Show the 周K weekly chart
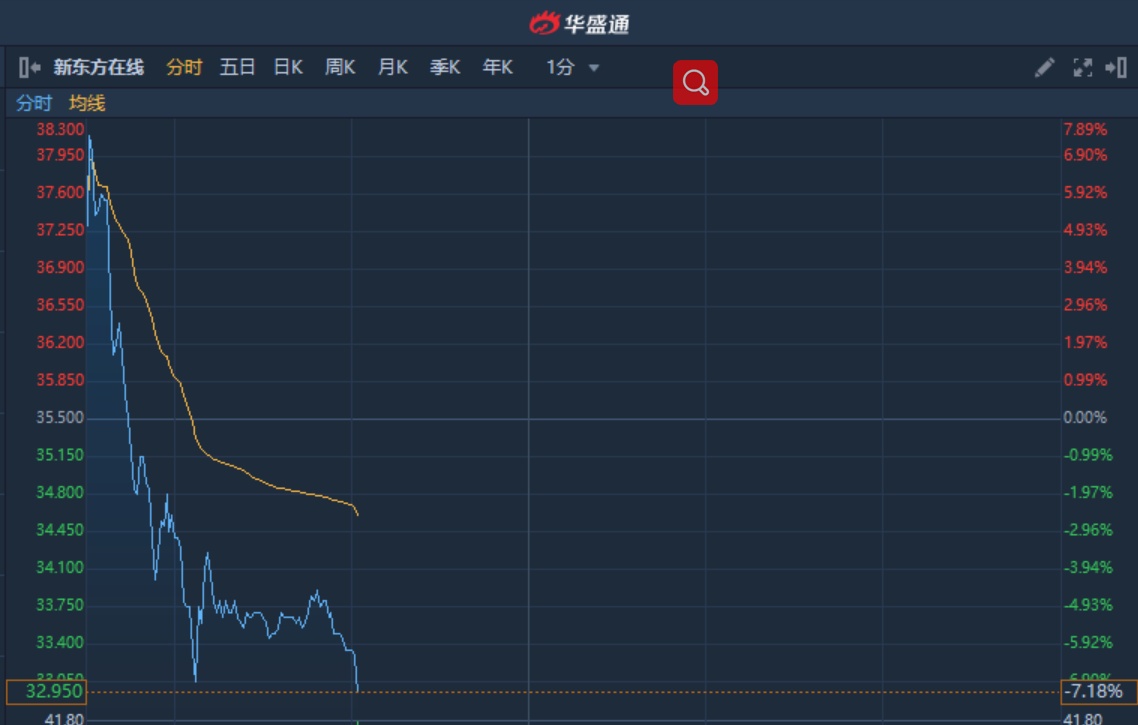1138x725 pixels. (340, 68)
